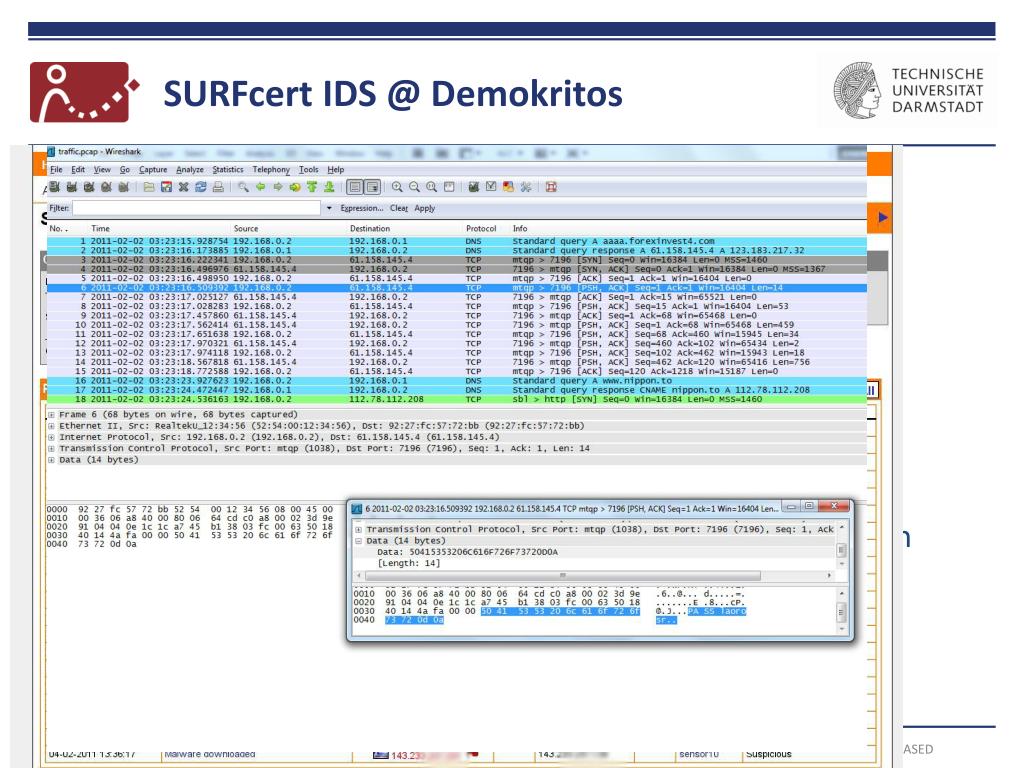Select Data: 50415353206C616F726F73720D0A line
The height and width of the screenshot is (768, 1024).
point(468,552)
